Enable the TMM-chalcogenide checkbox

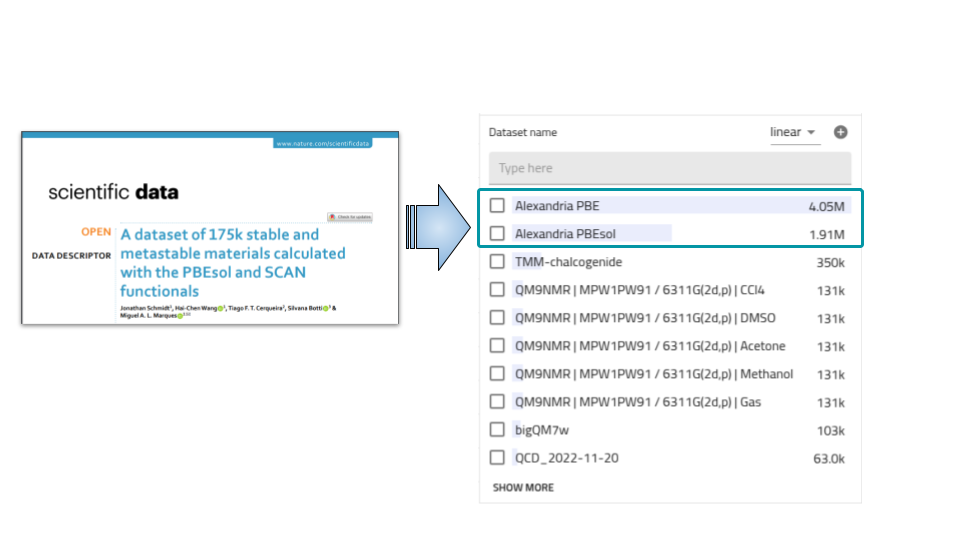[x=497, y=262]
